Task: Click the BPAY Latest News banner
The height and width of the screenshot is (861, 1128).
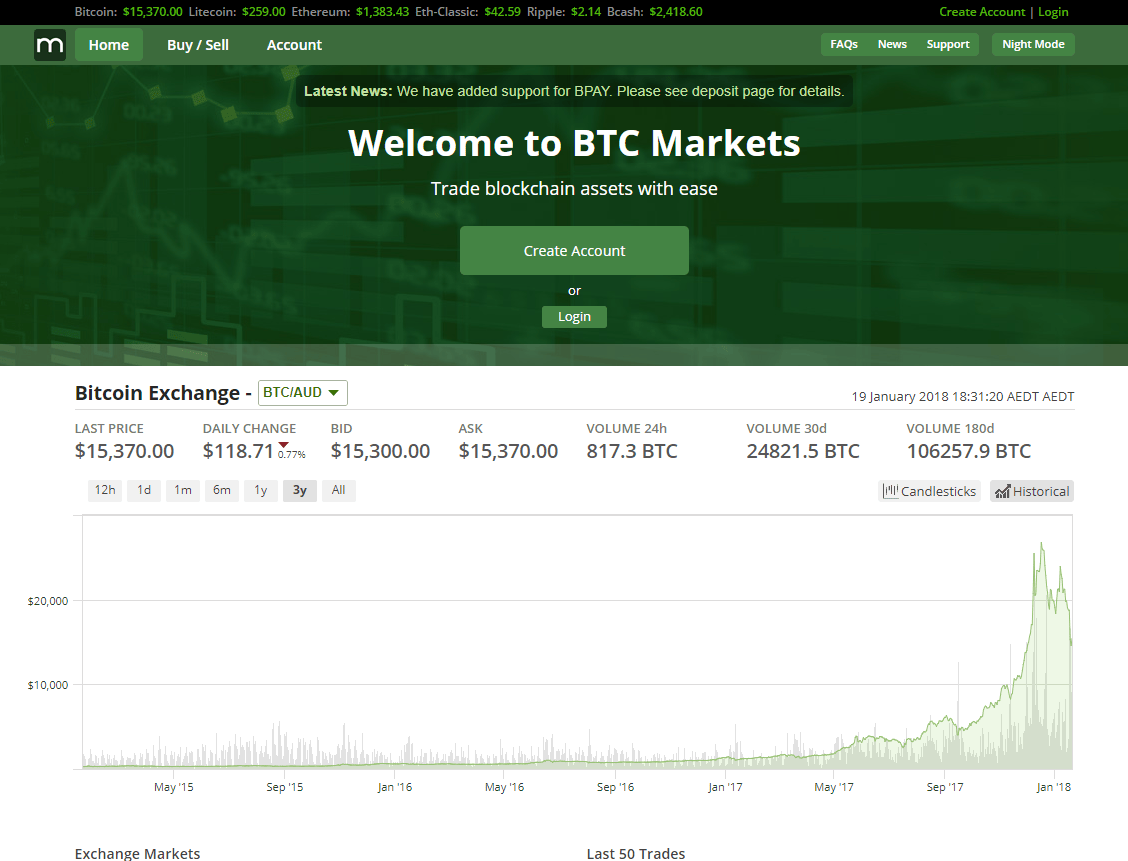Action: (x=574, y=91)
